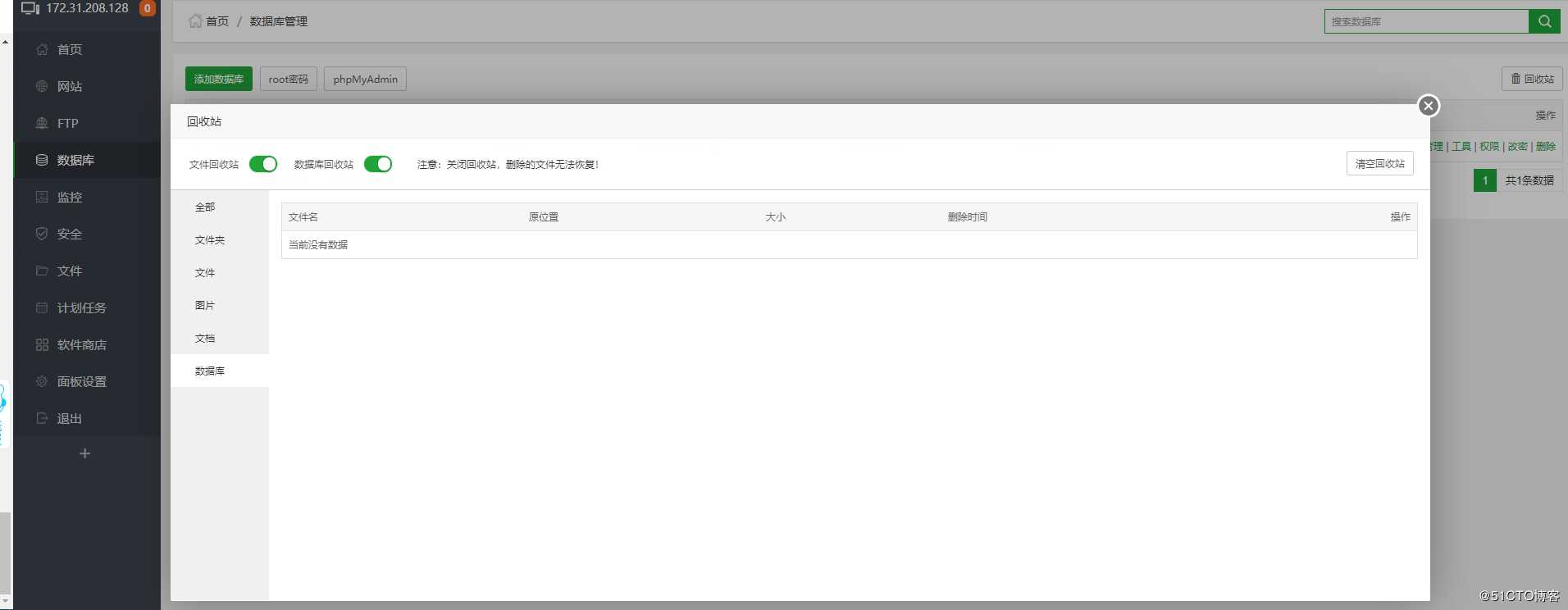1568x610 pixels.
Task: Select the 数据库 tab in recycle bin
Action: point(220,371)
